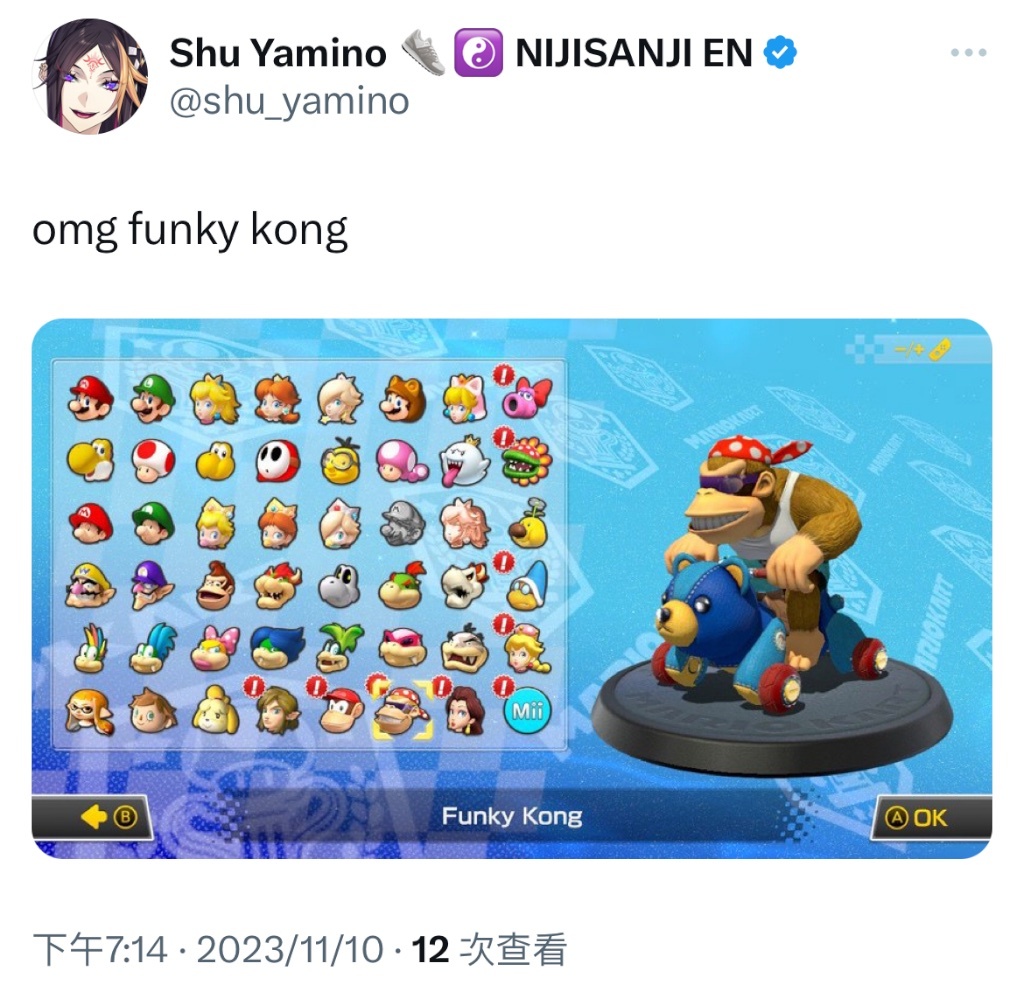Viewport: 1024px width, 992px height.
Task: Select the Link character icon
Action: coord(278,711)
